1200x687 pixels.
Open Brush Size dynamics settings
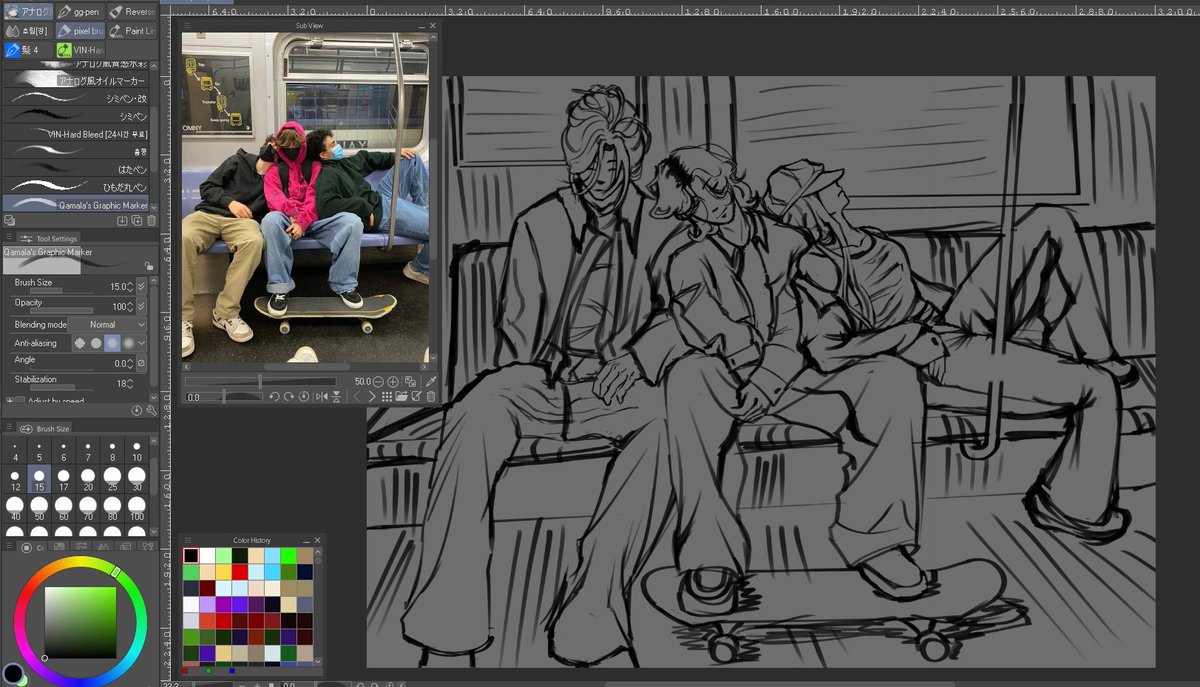(x=141, y=286)
